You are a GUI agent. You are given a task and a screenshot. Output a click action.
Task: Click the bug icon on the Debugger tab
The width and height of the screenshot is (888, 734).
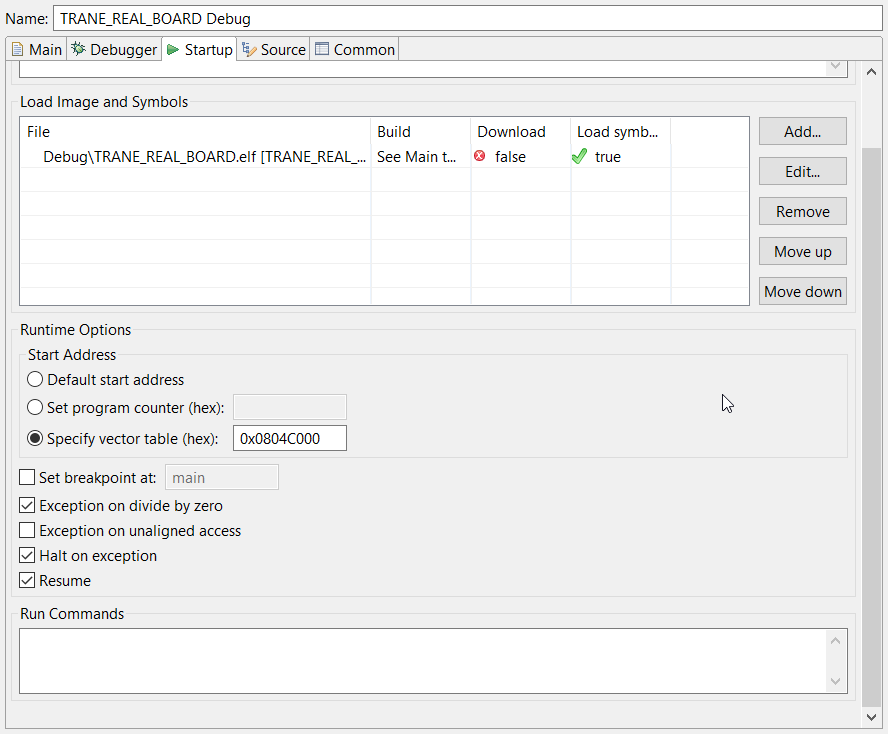79,48
